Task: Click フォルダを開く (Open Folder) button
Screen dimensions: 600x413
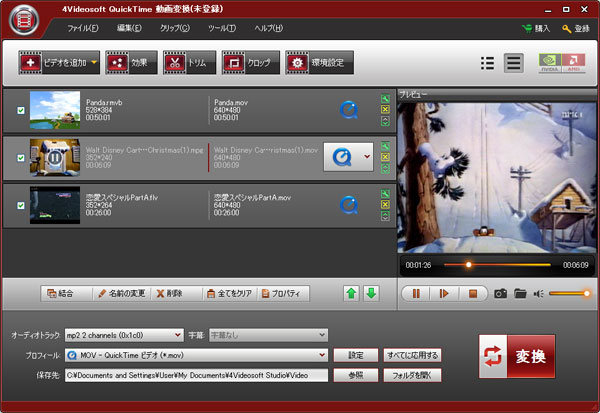Action: (x=412, y=375)
